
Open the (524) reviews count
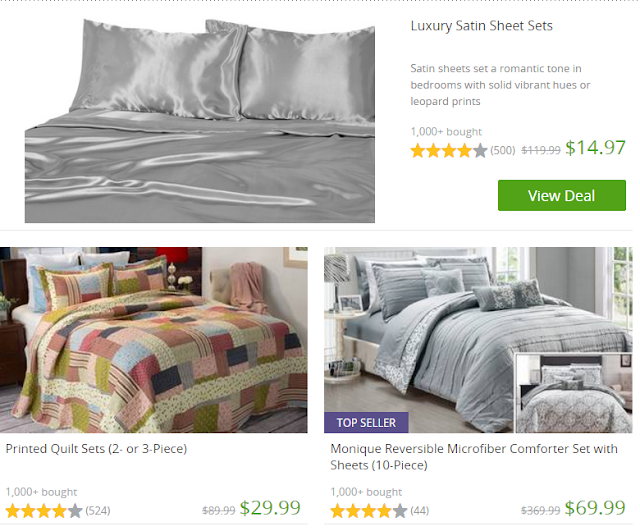[98, 511]
